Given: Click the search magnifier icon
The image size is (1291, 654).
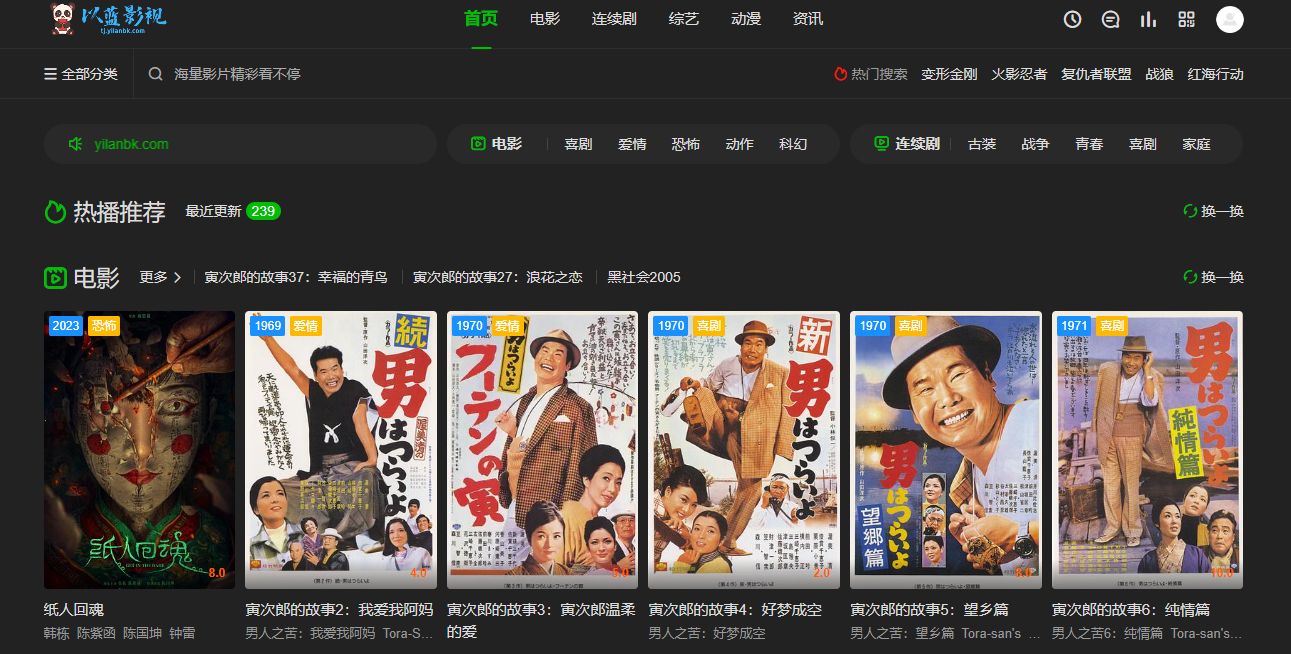Looking at the screenshot, I should pyautogui.click(x=155, y=74).
